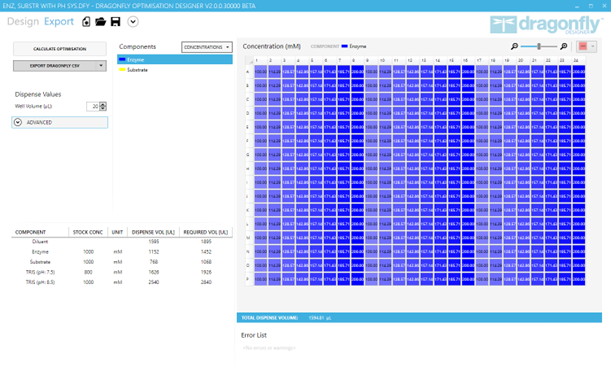611x367 pixels.
Task: Click the Calculate Optimisation button
Action: 60,49
